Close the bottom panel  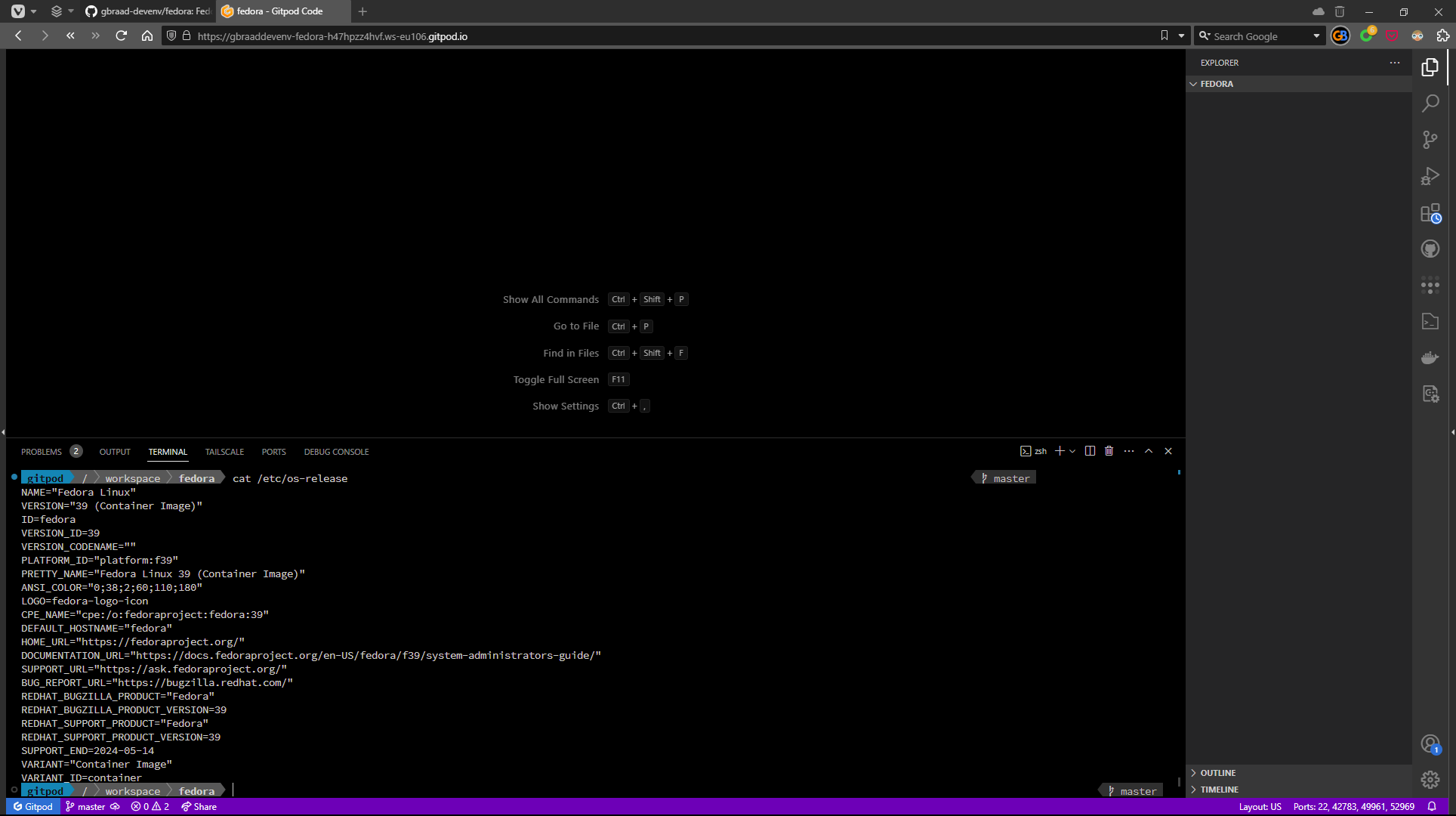[1168, 451]
